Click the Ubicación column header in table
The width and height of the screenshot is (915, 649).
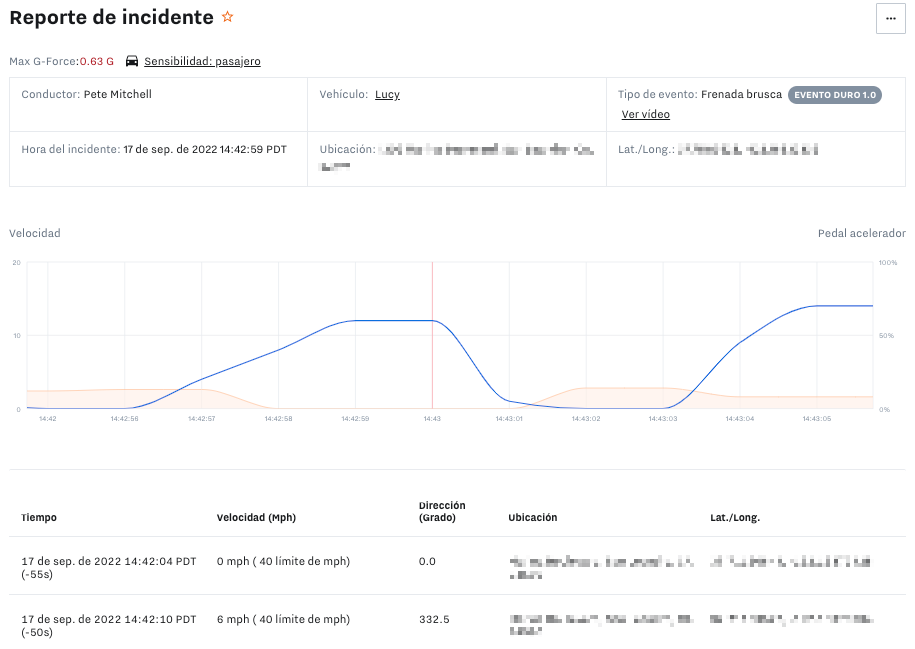(533, 518)
